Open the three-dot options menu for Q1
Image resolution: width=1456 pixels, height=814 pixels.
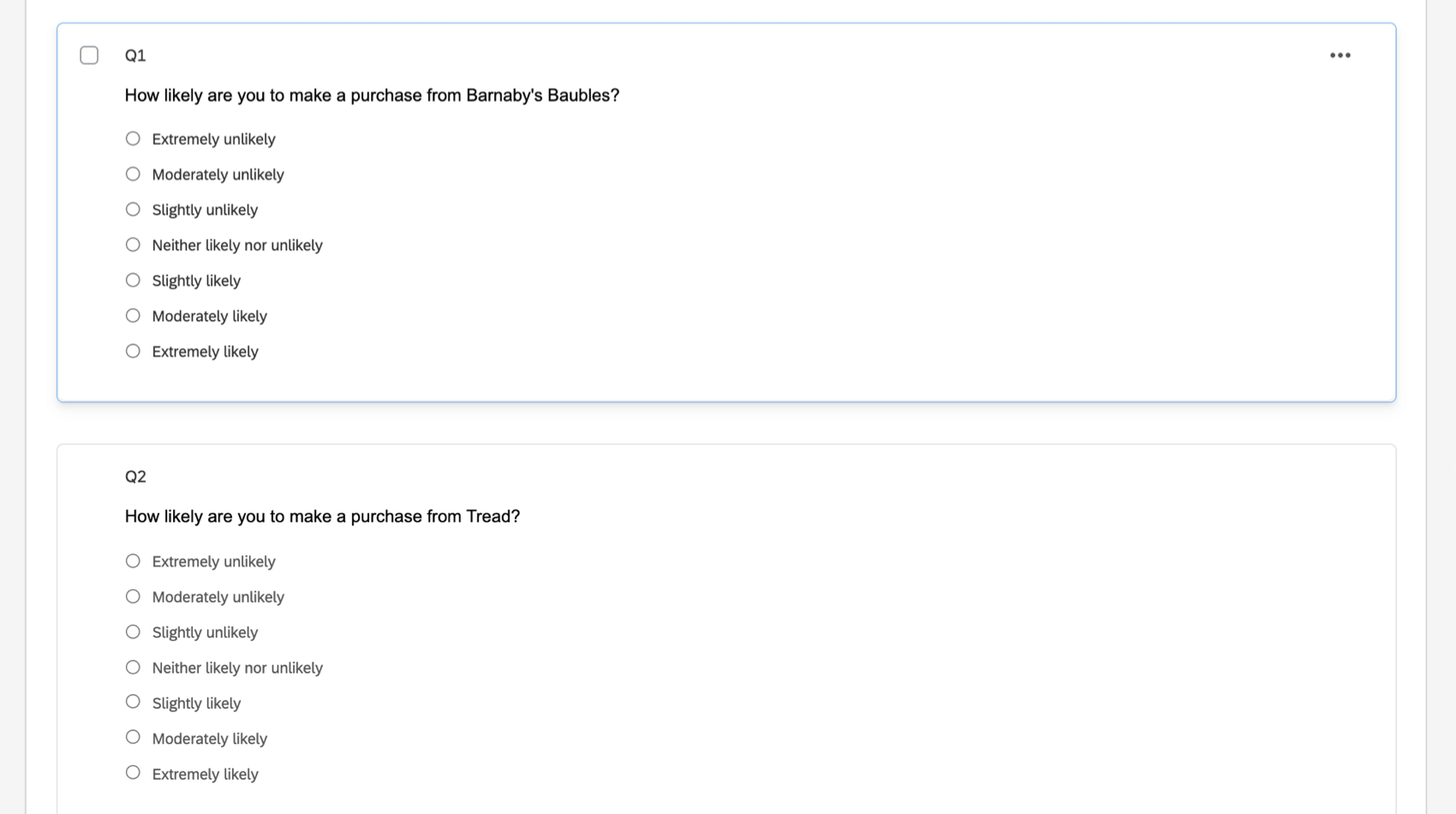[1340, 56]
